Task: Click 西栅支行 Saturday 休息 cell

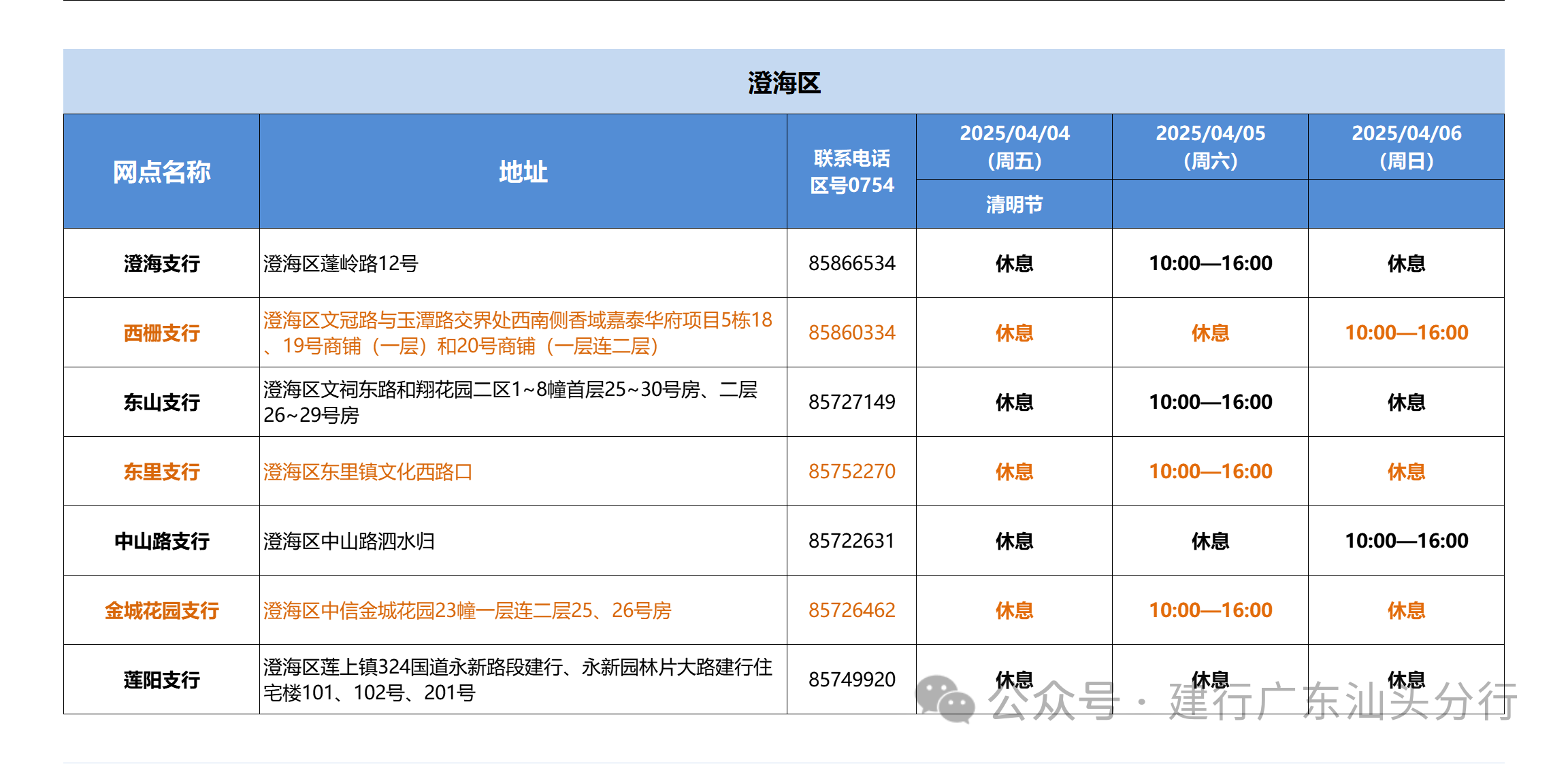Action: click(1210, 333)
